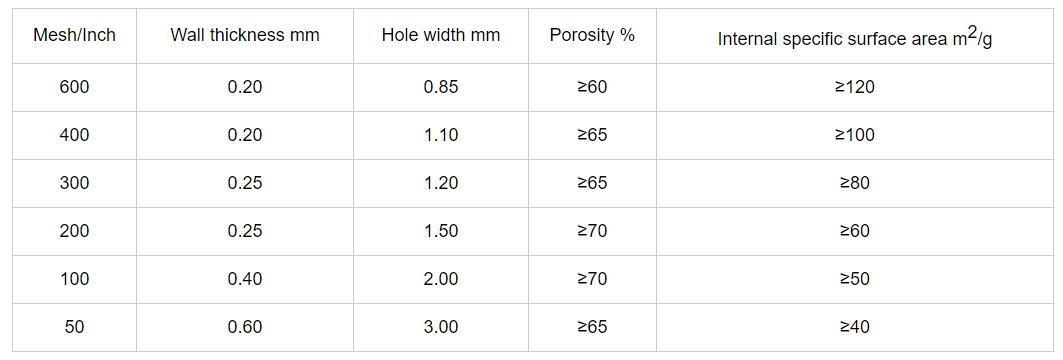Image resolution: width=1063 pixels, height=360 pixels.
Task: Click surface area value ≥120
Action: [x=855, y=87]
